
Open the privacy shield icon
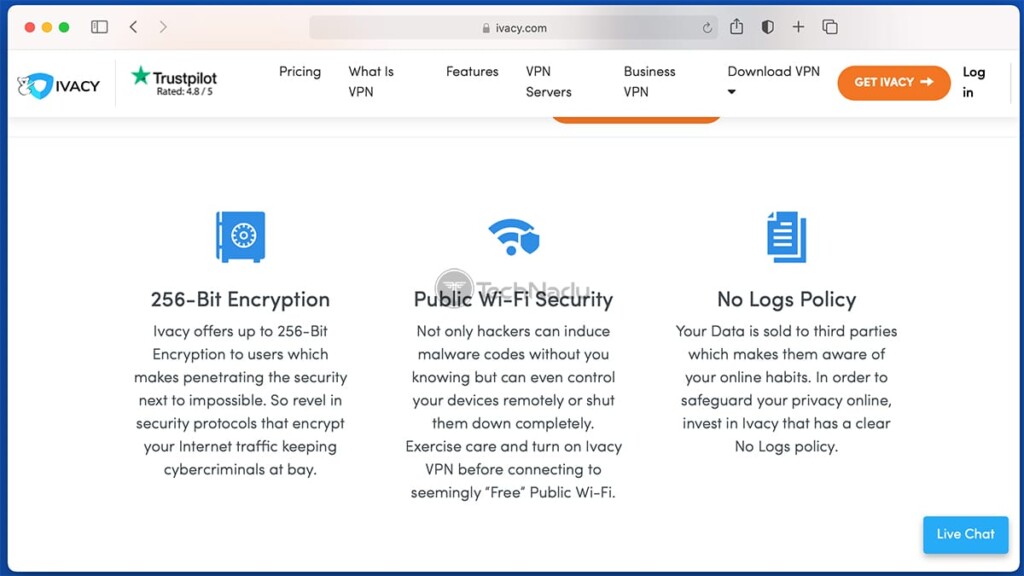pyautogui.click(x=767, y=27)
